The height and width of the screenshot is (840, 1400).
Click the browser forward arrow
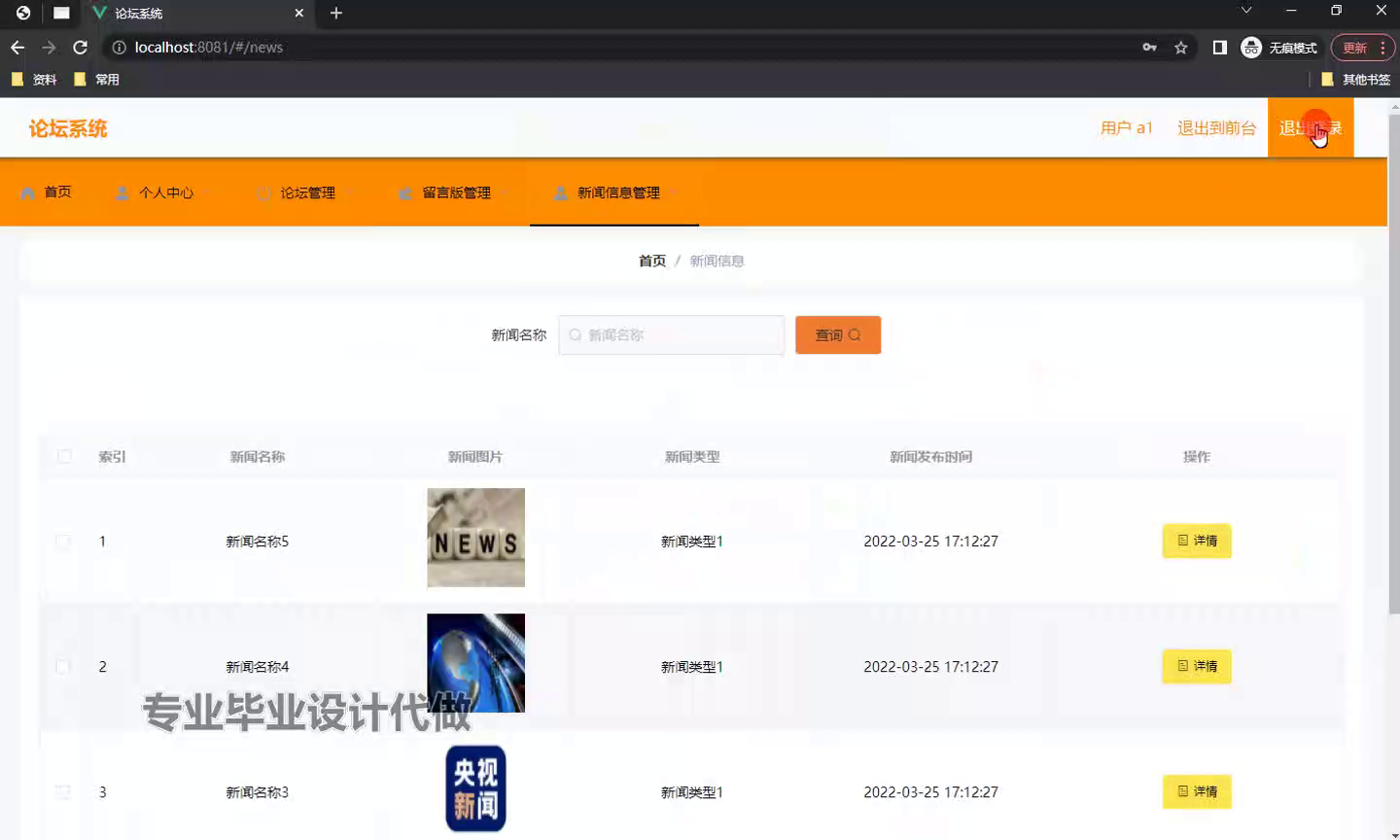[x=49, y=48]
